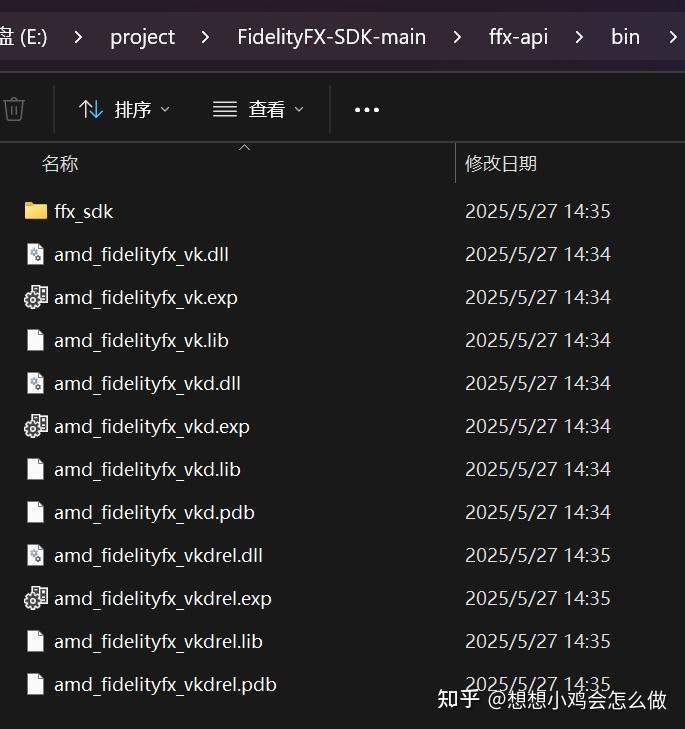Navigate to ffx-api breadcrumb
The height and width of the screenshot is (729, 685).
pyautogui.click(x=518, y=37)
